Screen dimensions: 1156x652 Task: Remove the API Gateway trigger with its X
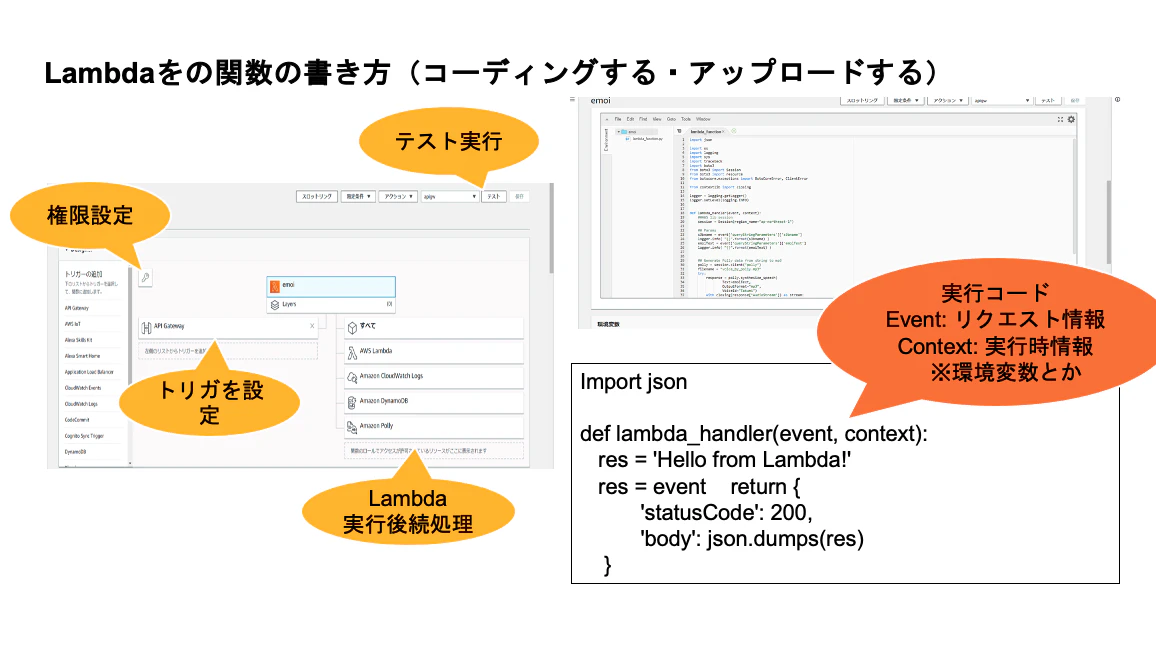pos(312,326)
